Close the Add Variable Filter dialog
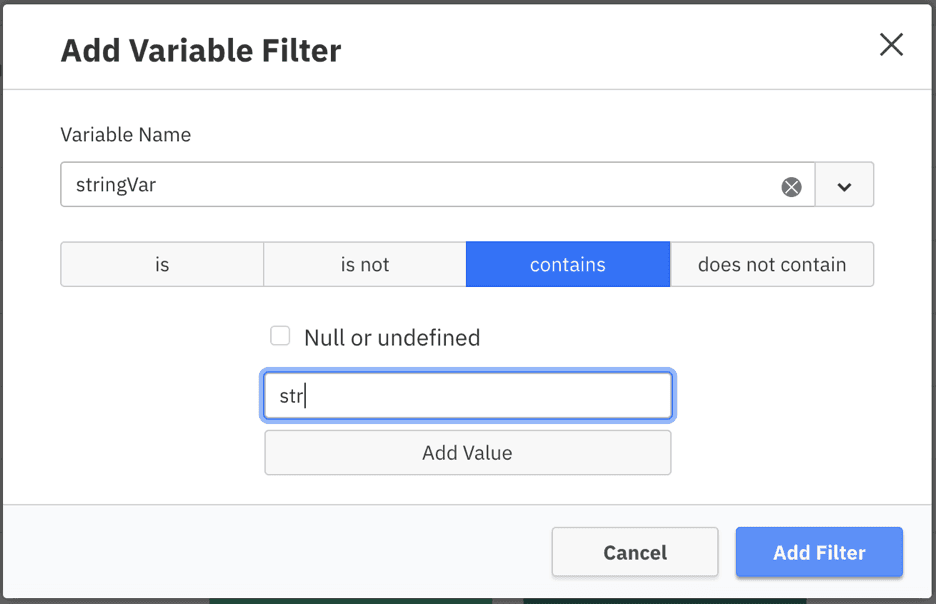Viewport: 936px width, 604px height. pyautogui.click(x=891, y=45)
